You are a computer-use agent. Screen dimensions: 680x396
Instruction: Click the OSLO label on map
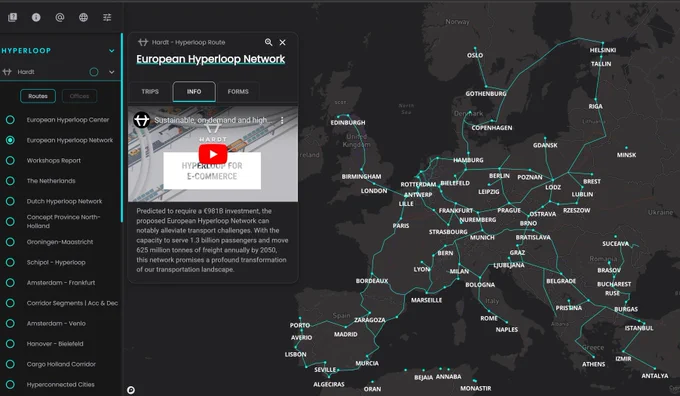point(475,55)
